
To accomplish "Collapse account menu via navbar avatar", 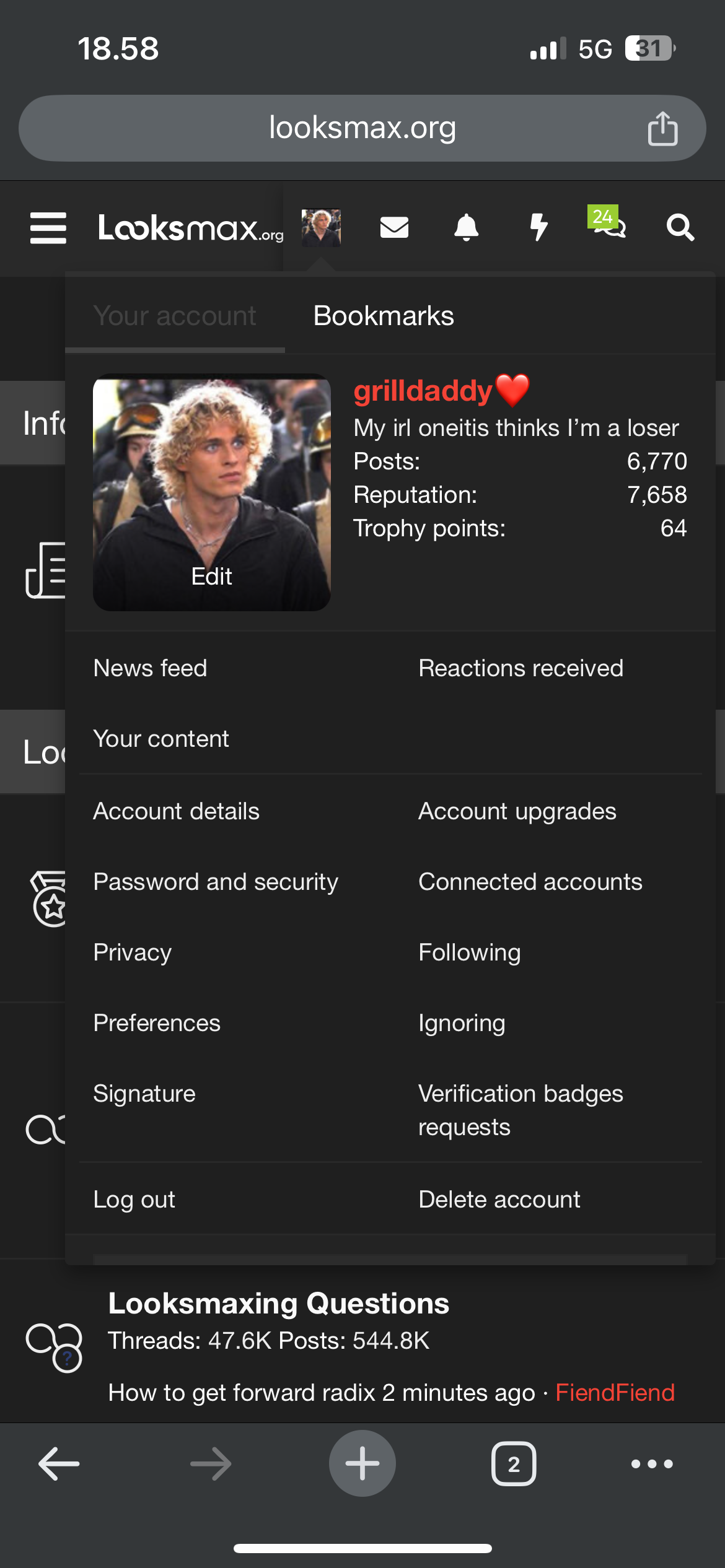I will [x=321, y=228].
